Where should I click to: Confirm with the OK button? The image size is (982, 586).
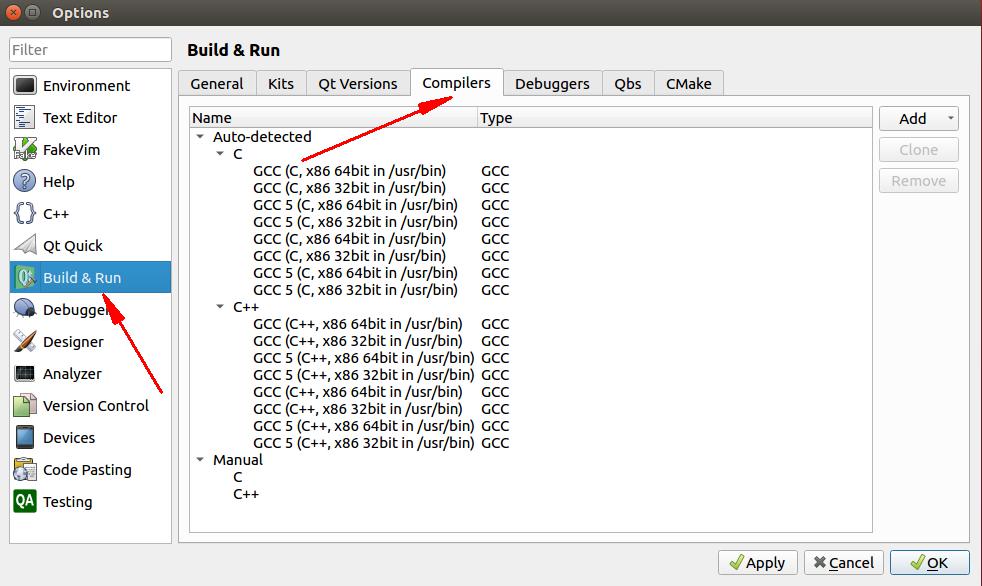[929, 562]
